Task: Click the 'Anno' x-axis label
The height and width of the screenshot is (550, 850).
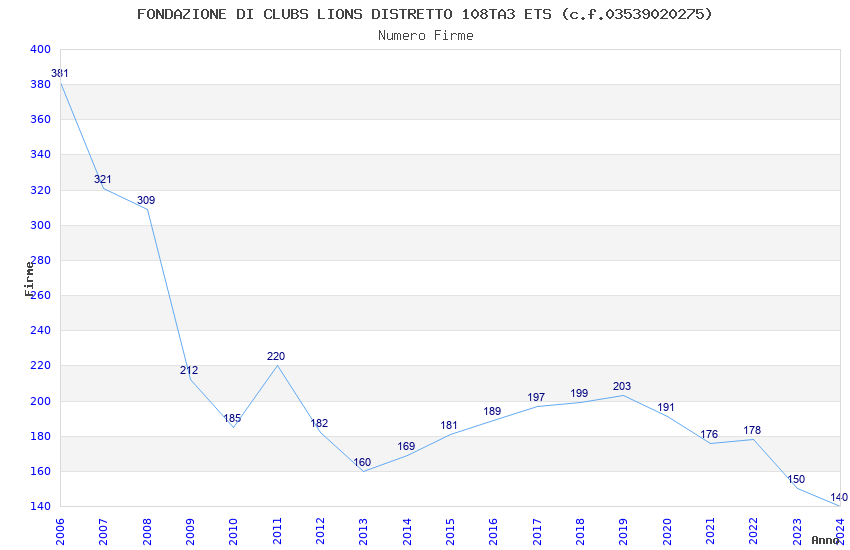Action: (825, 540)
